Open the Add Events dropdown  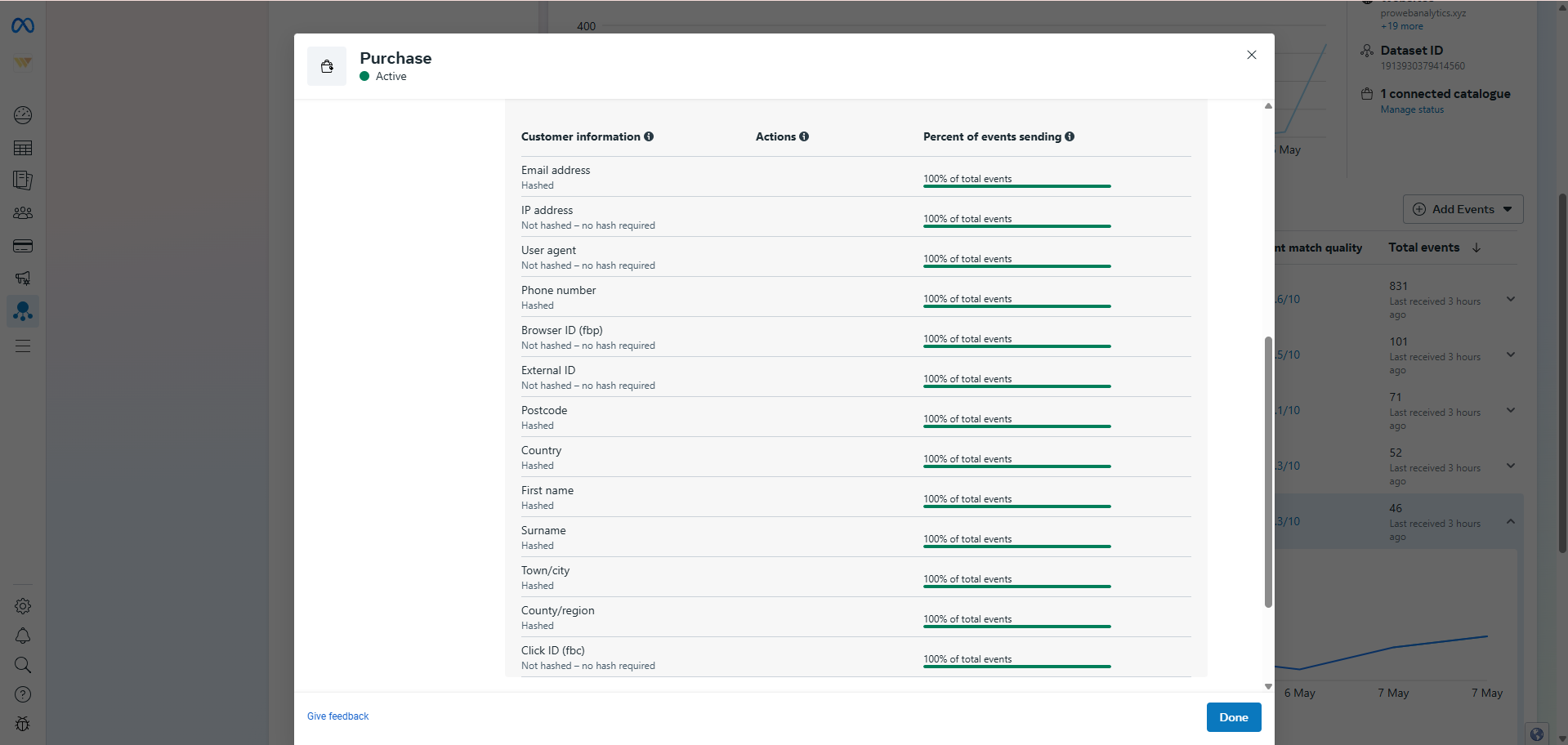tap(1463, 209)
